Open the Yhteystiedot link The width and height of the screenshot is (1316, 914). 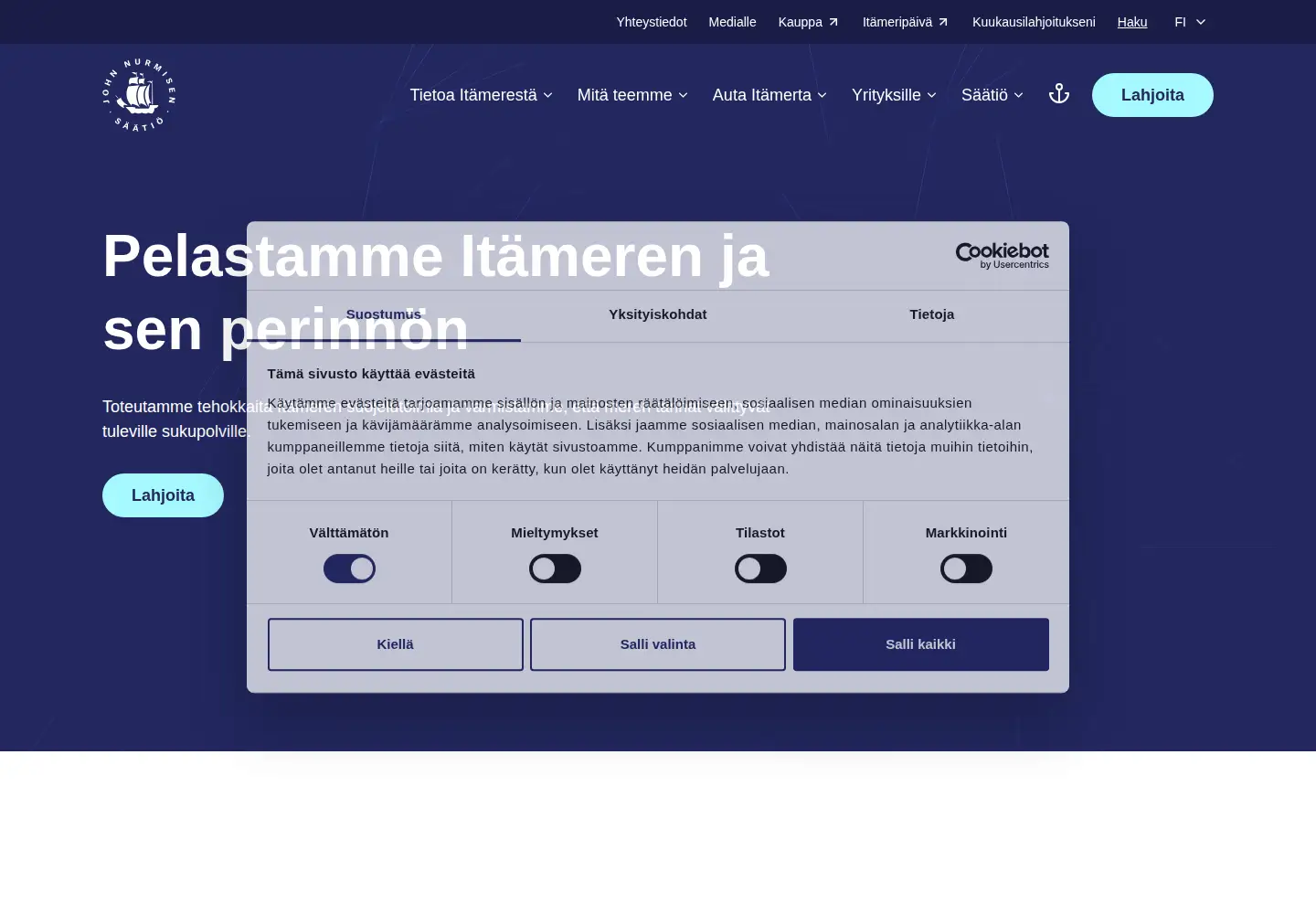click(652, 22)
